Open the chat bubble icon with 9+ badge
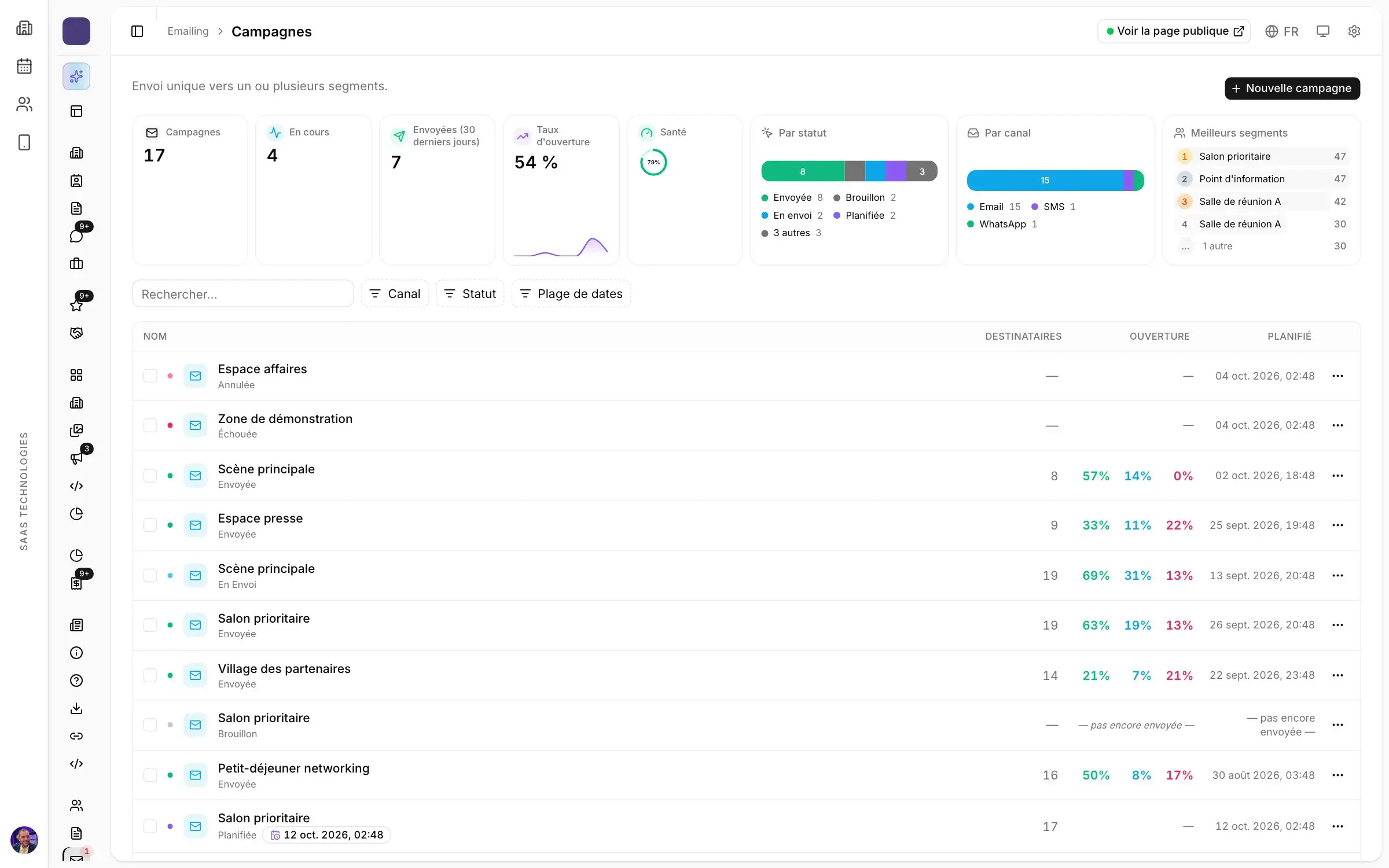Image resolution: width=1389 pixels, height=868 pixels. pyautogui.click(x=76, y=236)
